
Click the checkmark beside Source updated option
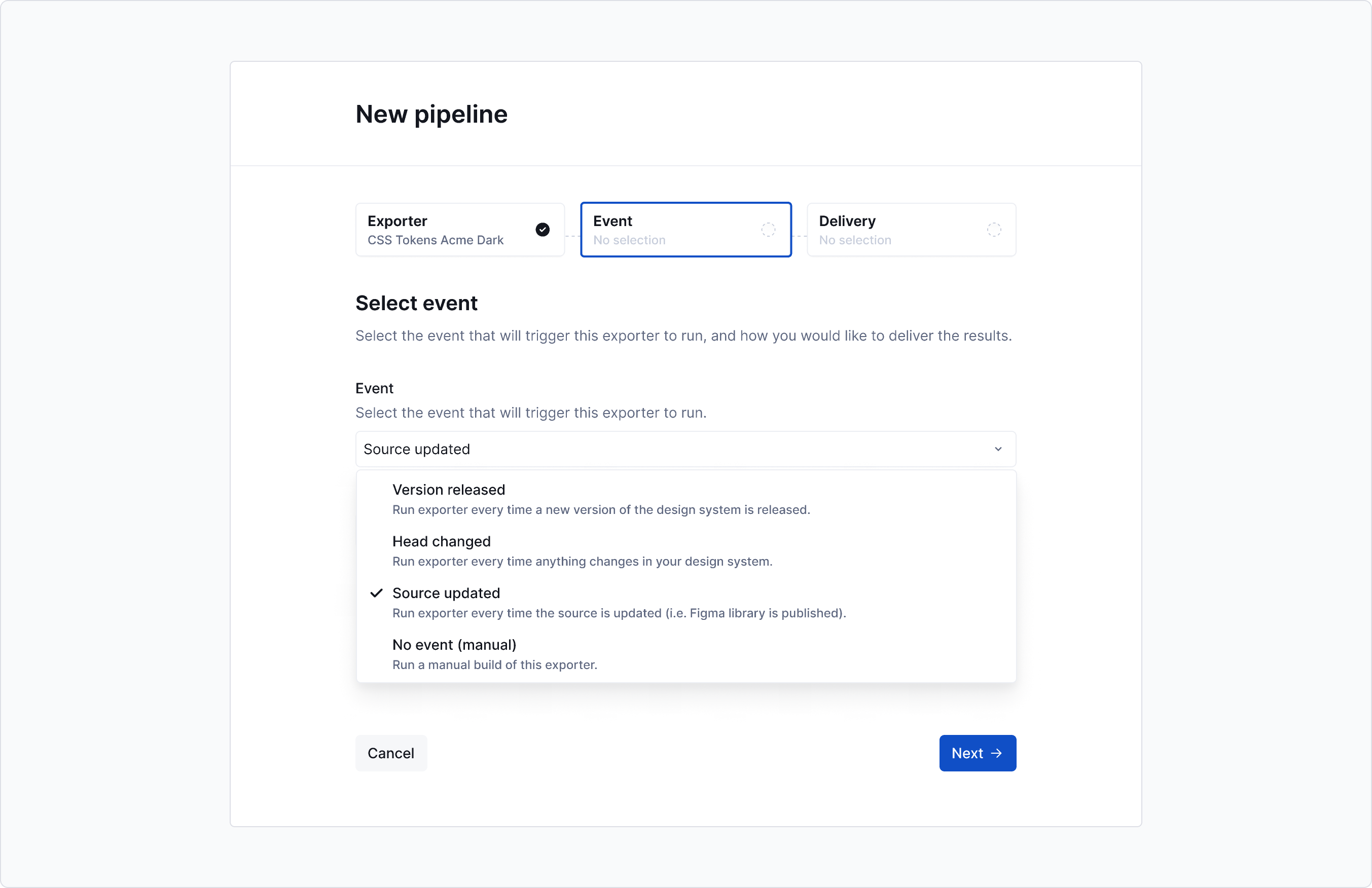click(376, 594)
